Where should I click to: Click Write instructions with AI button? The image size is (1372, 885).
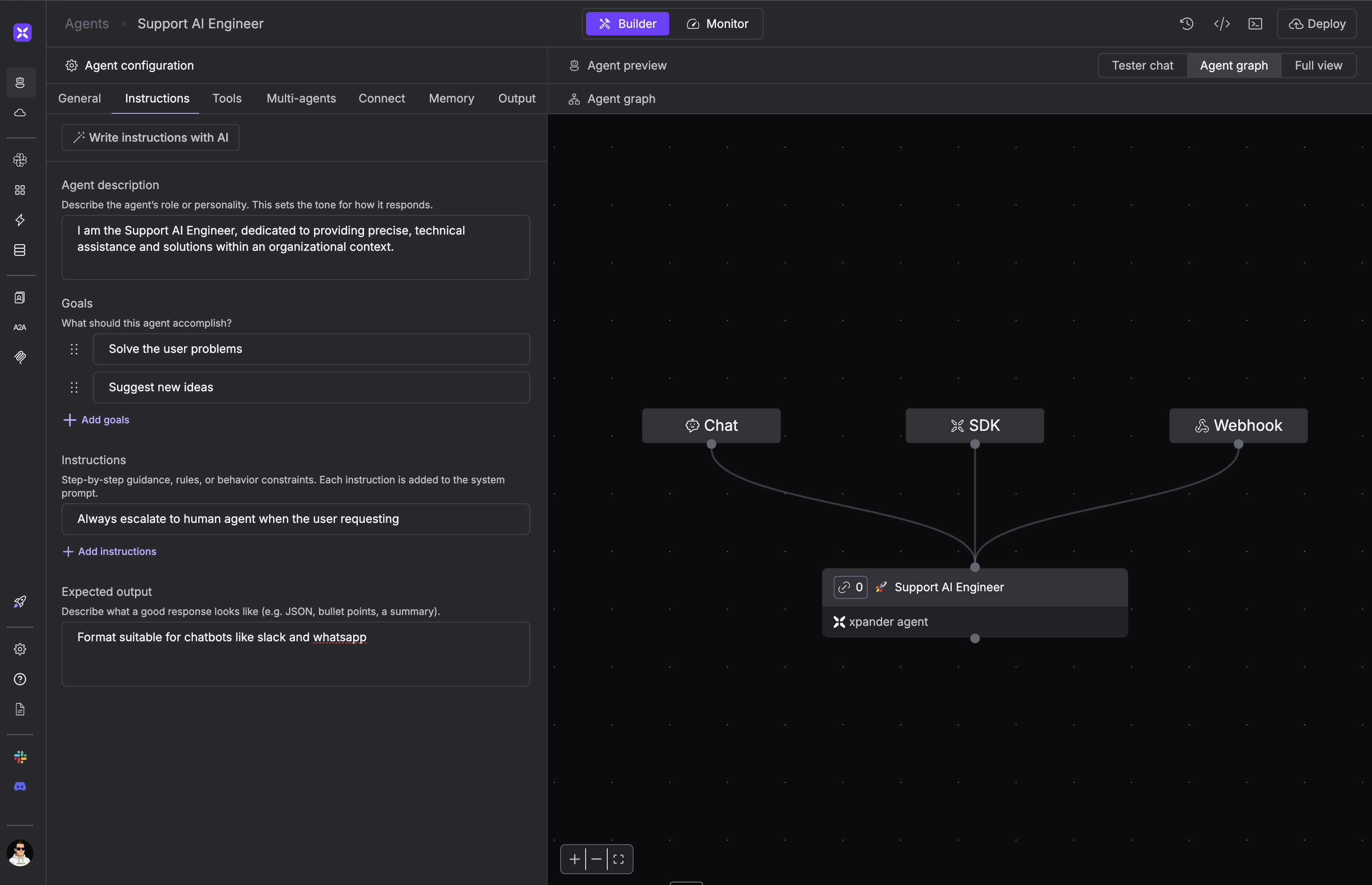point(150,138)
